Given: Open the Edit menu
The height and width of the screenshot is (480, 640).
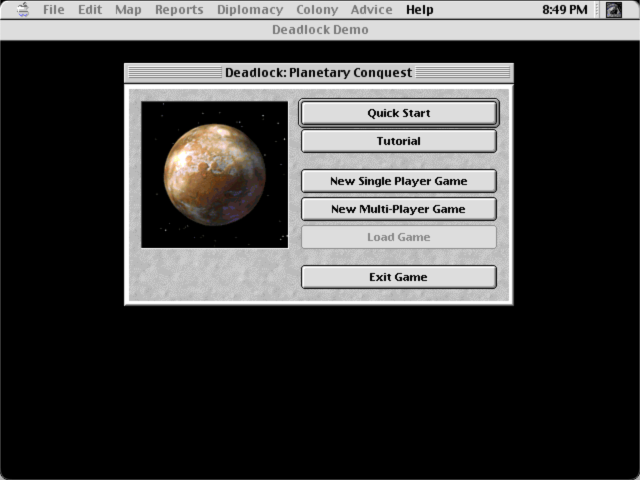Looking at the screenshot, I should tap(90, 9).
